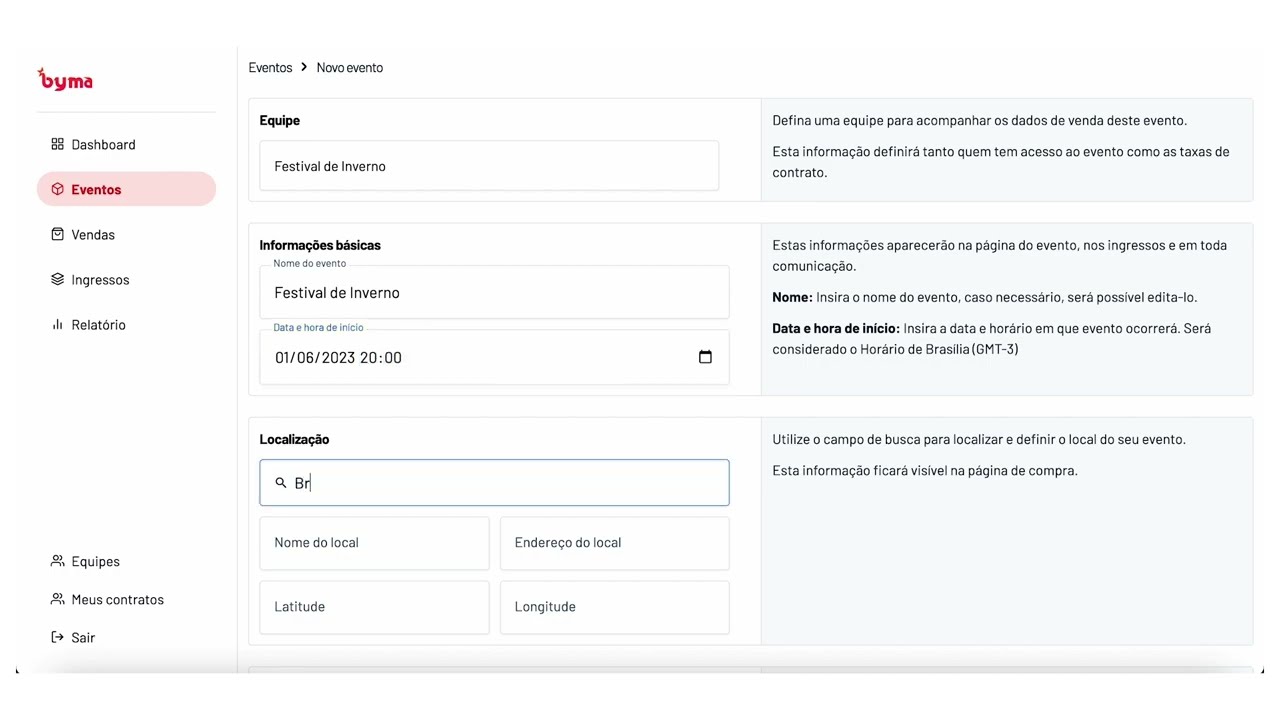Click the Meus contratos people icon

(57, 599)
